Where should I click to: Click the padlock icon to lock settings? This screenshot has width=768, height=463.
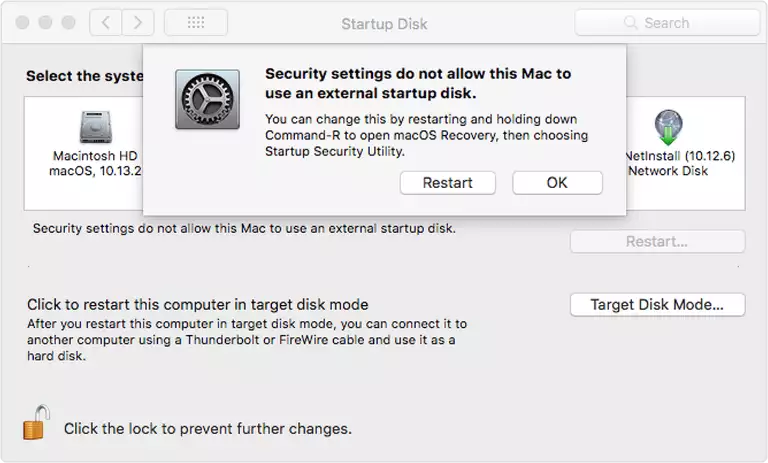35,422
